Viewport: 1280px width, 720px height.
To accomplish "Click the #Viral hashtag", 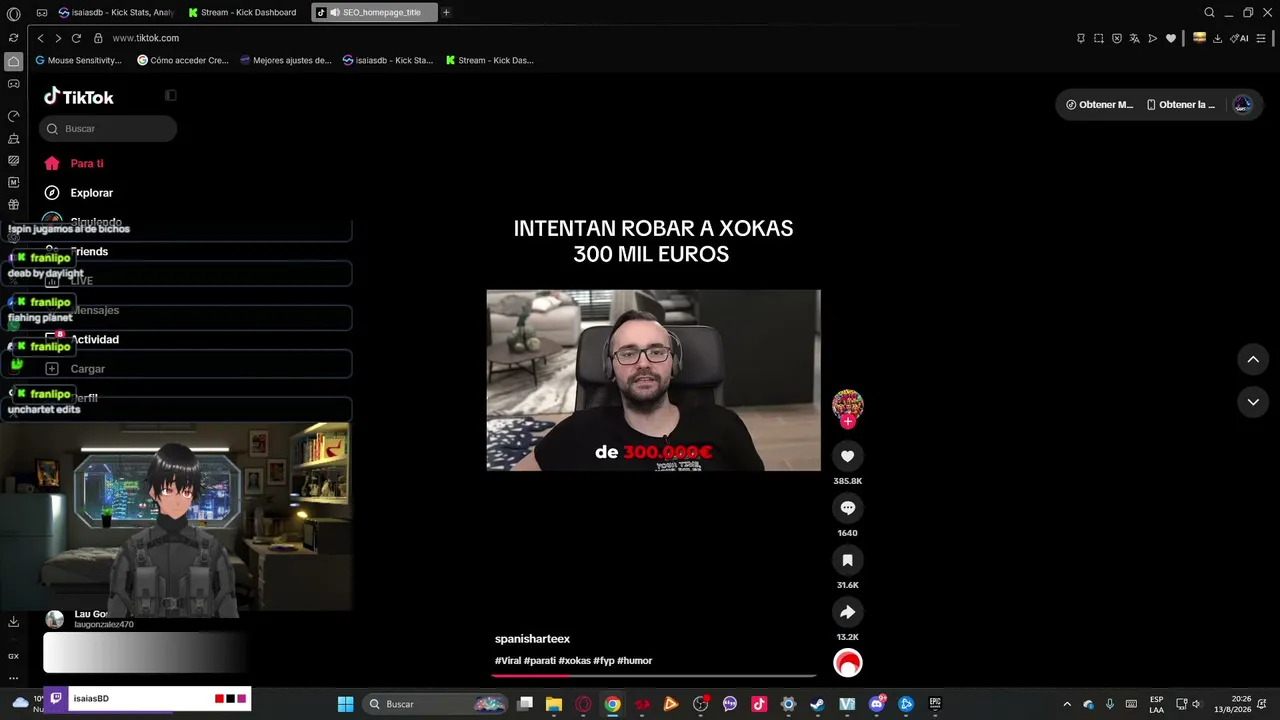I will [508, 661].
